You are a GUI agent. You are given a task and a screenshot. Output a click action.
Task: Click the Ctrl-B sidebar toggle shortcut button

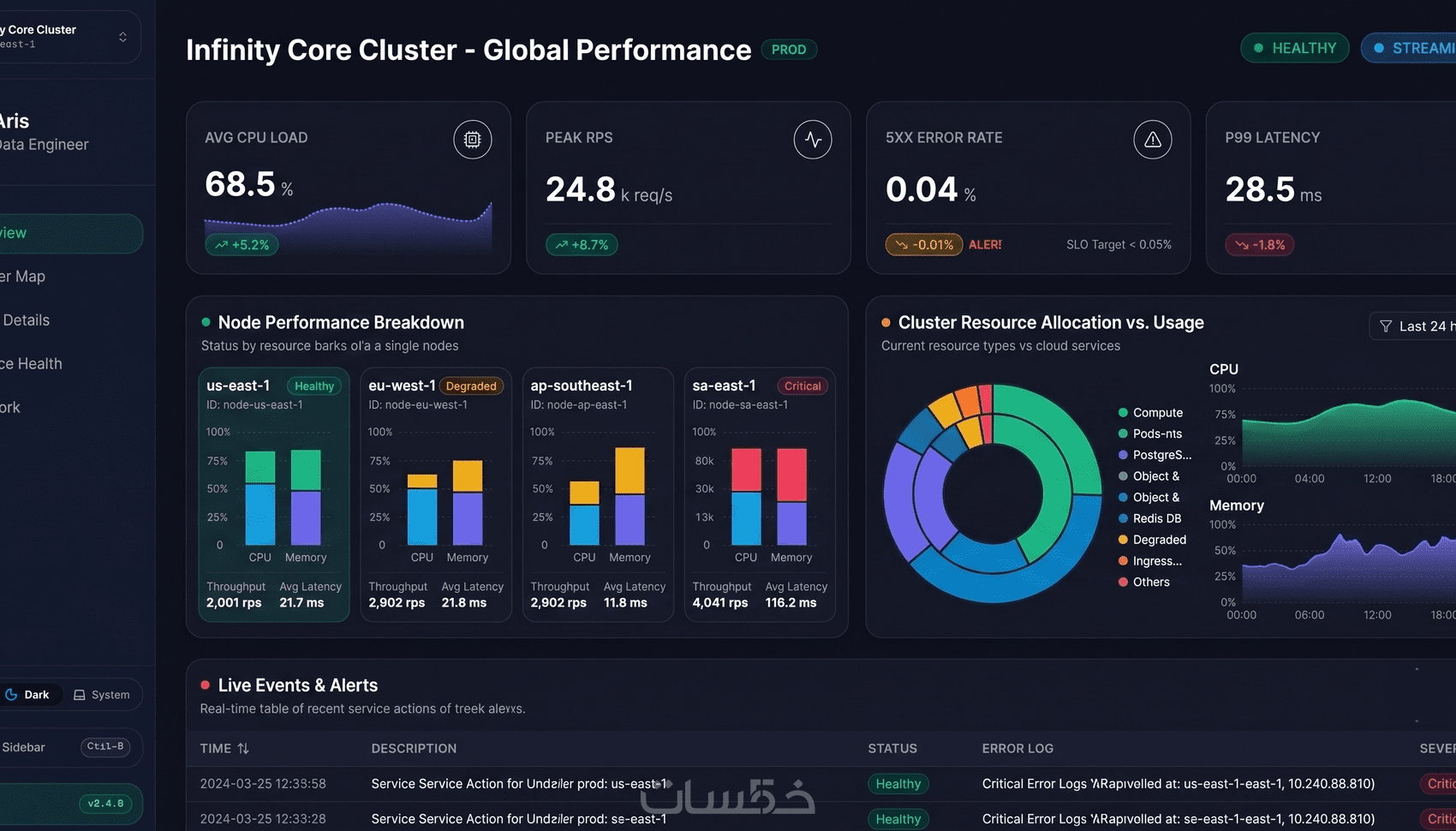tap(105, 747)
